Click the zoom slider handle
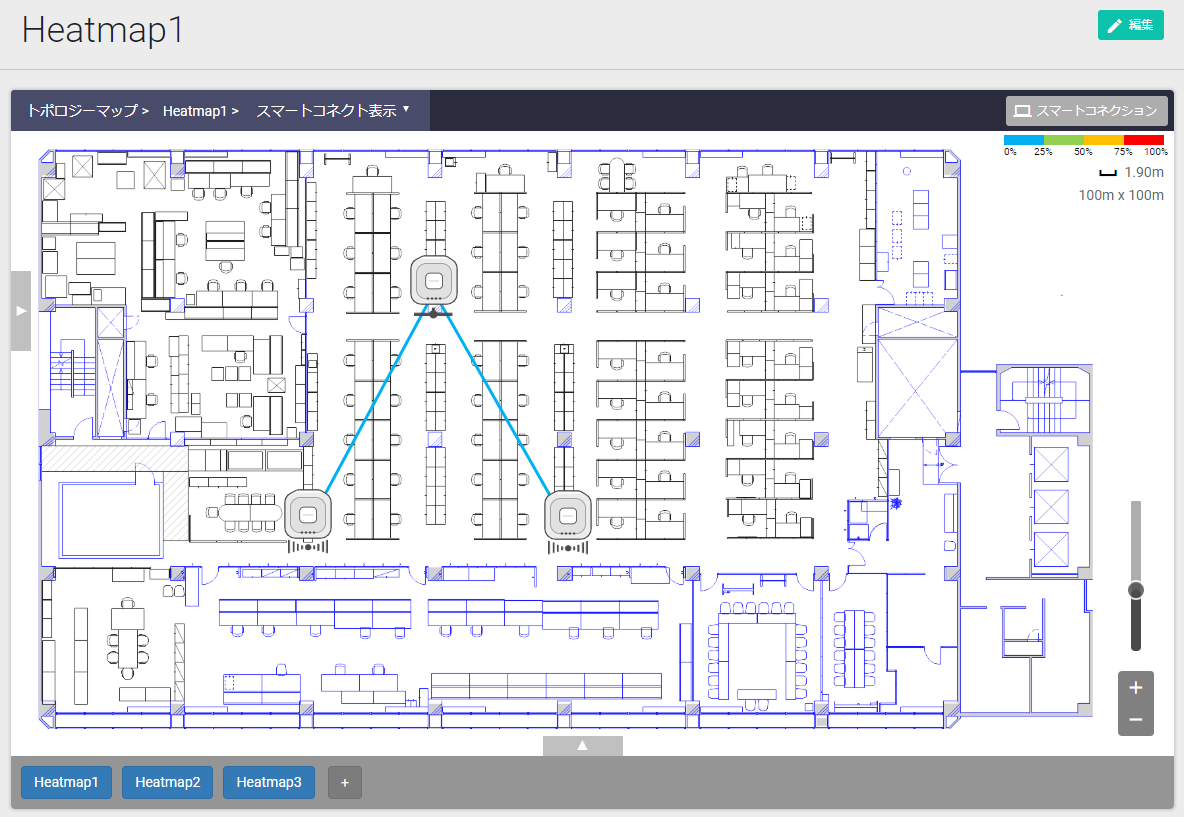This screenshot has width=1184, height=817. [1135, 591]
